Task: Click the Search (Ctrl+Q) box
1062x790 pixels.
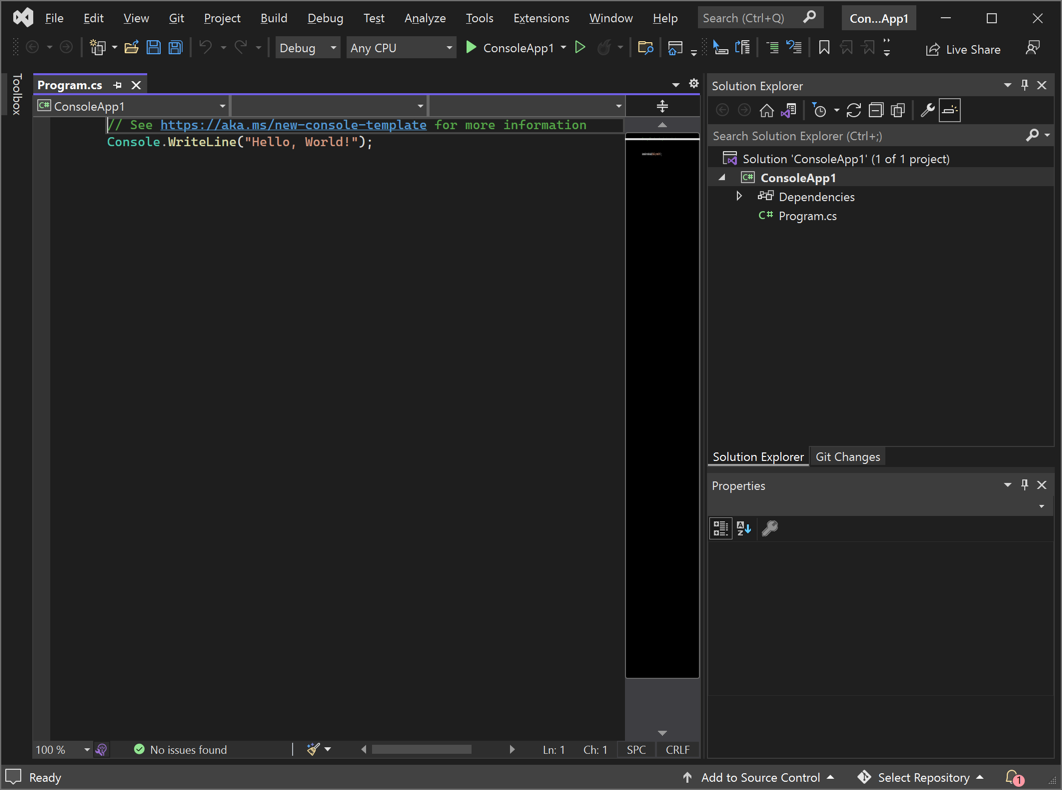Action: coord(759,18)
